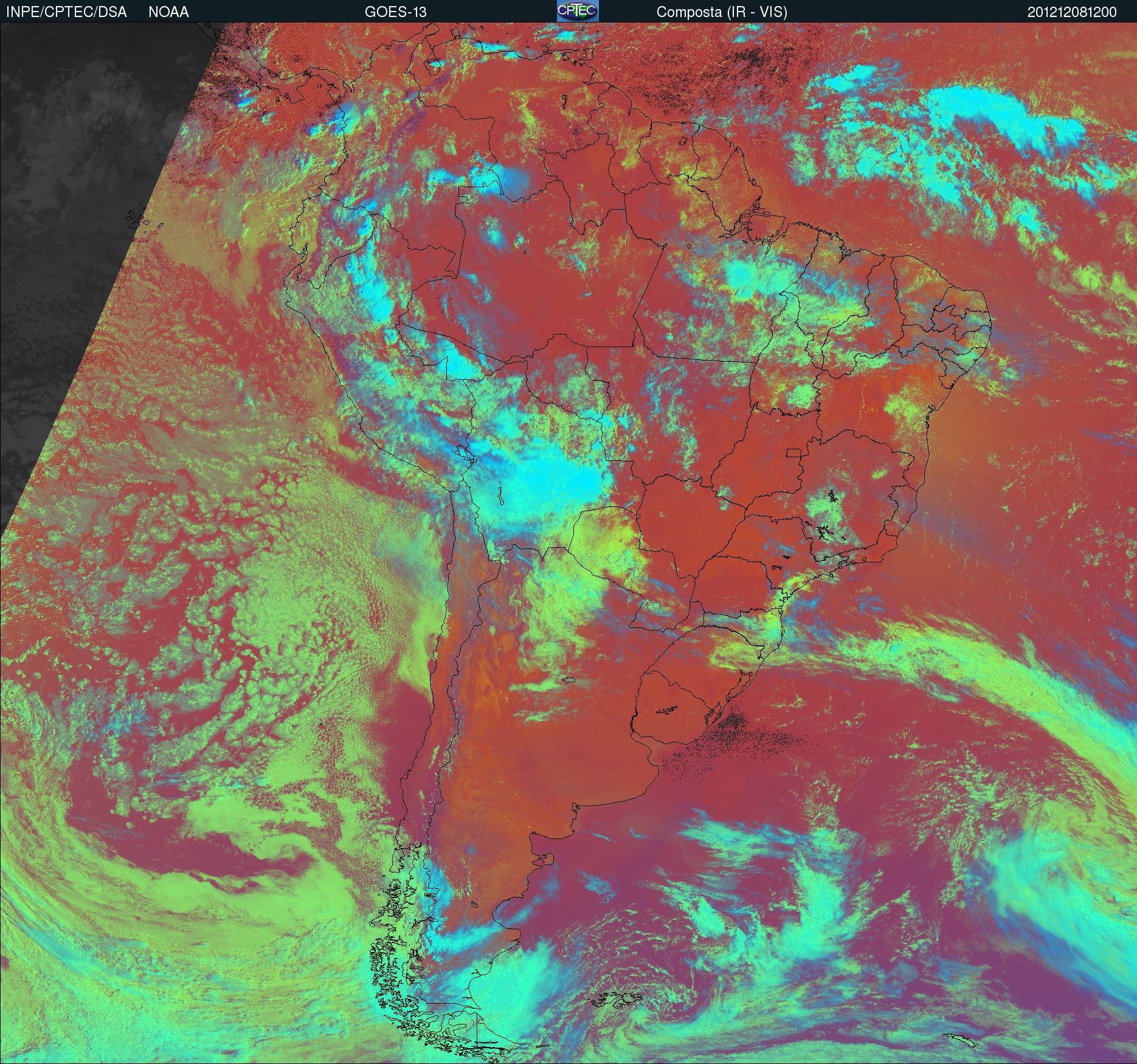This screenshot has width=1137, height=1064.
Task: Click the NOAA label in the header
Action: [168, 12]
